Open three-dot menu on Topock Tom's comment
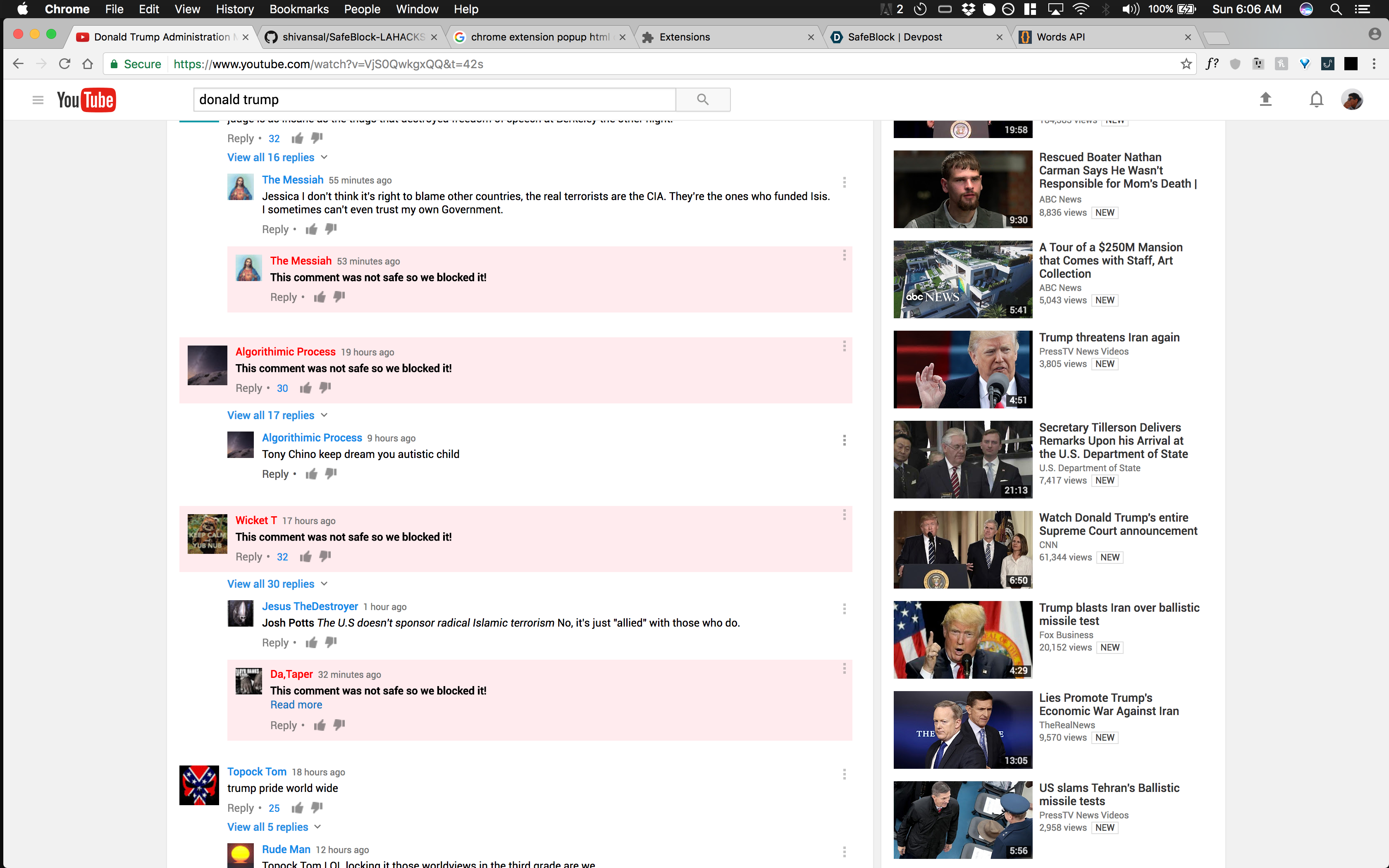Viewport: 1389px width, 868px height. [x=844, y=775]
